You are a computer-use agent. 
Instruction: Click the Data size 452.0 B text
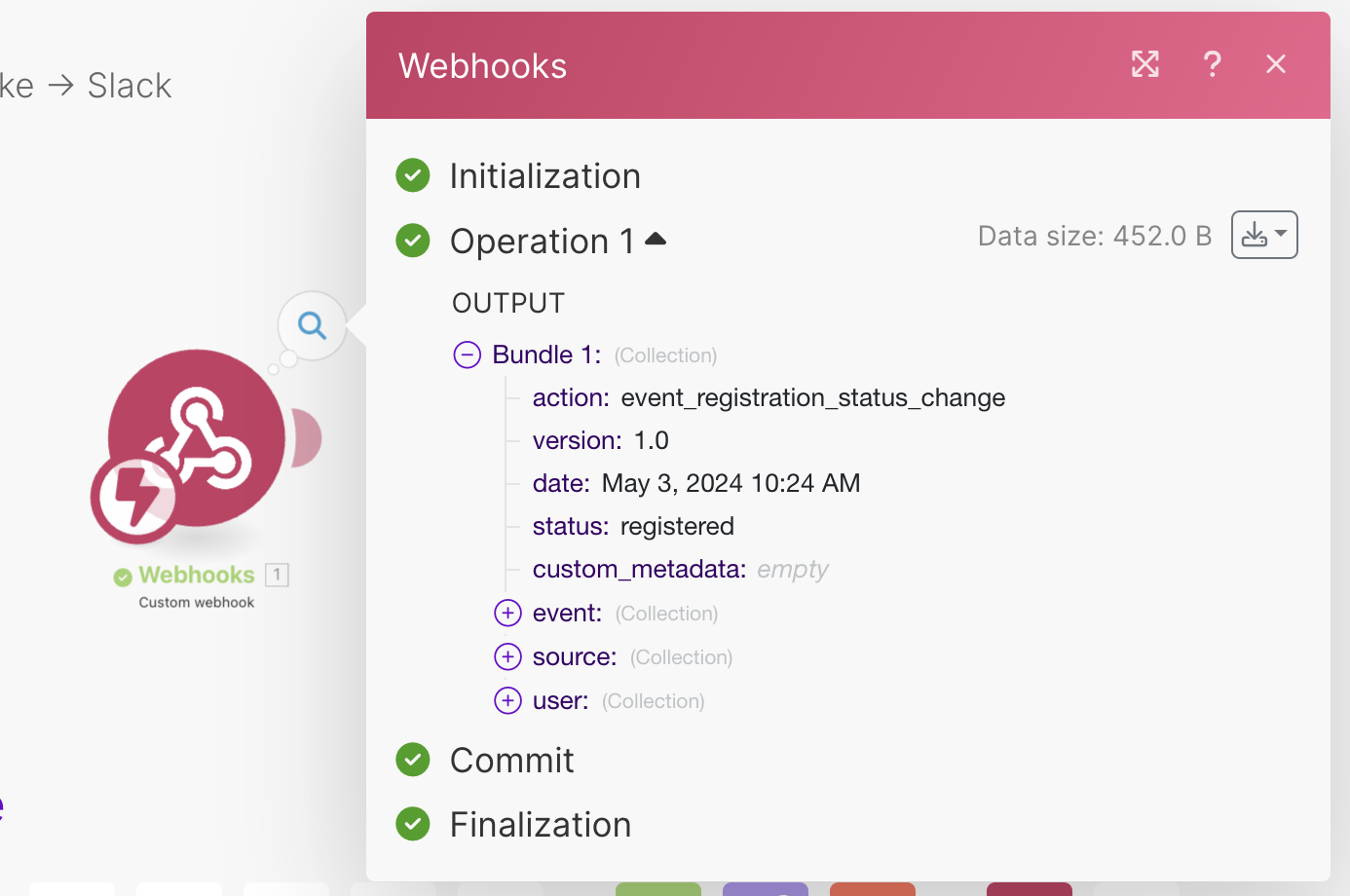tap(1095, 236)
